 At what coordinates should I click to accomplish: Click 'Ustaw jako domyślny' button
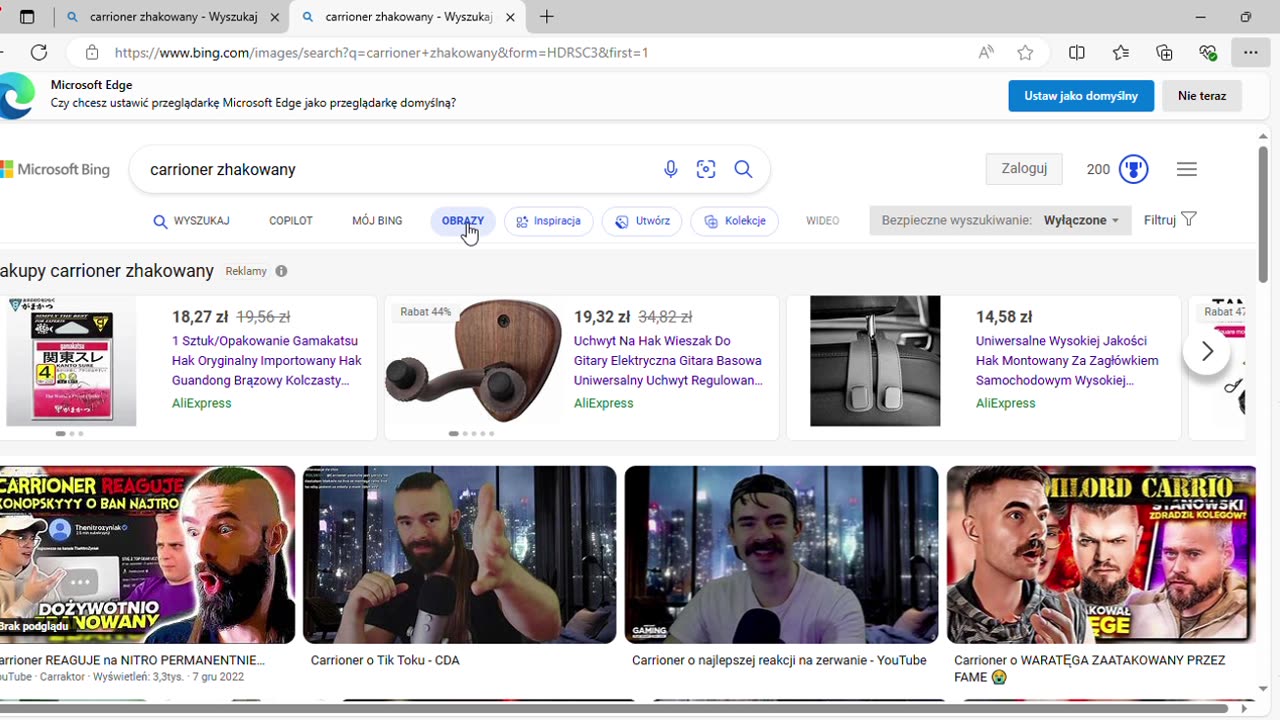1081,96
